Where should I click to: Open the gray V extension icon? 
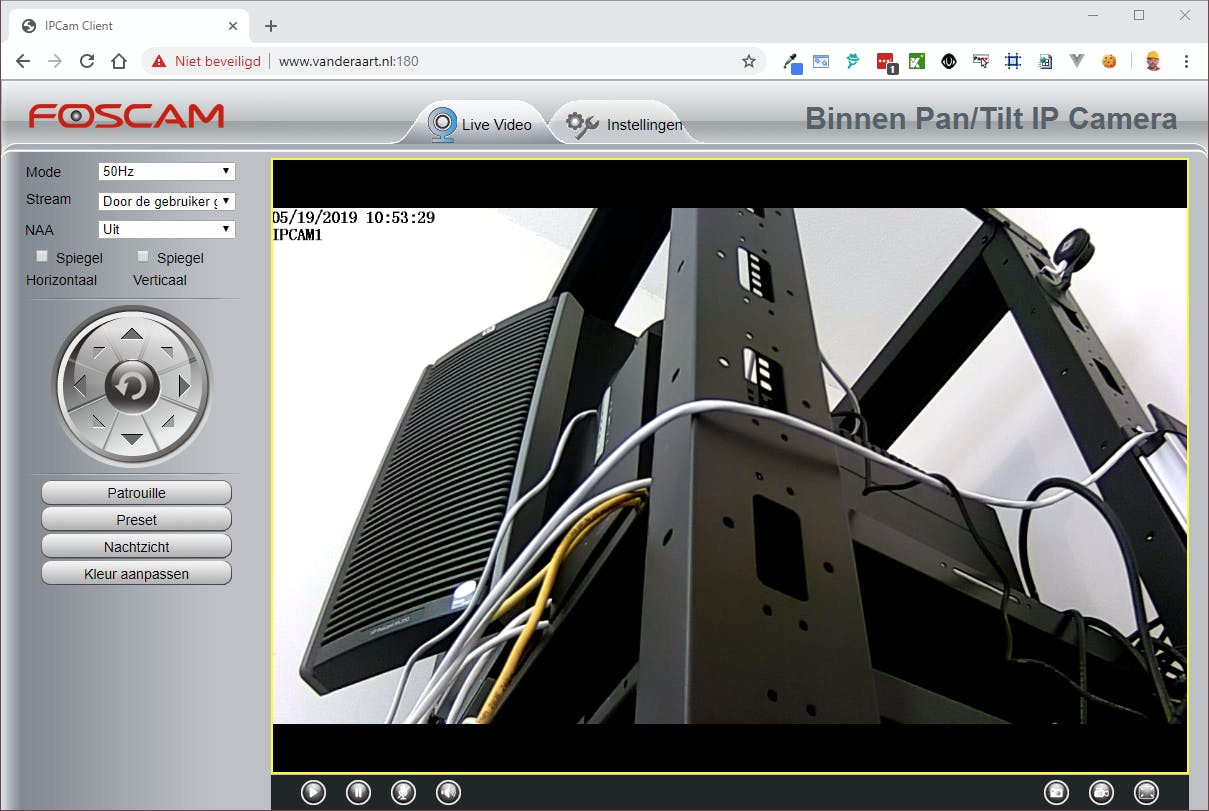click(x=1077, y=61)
